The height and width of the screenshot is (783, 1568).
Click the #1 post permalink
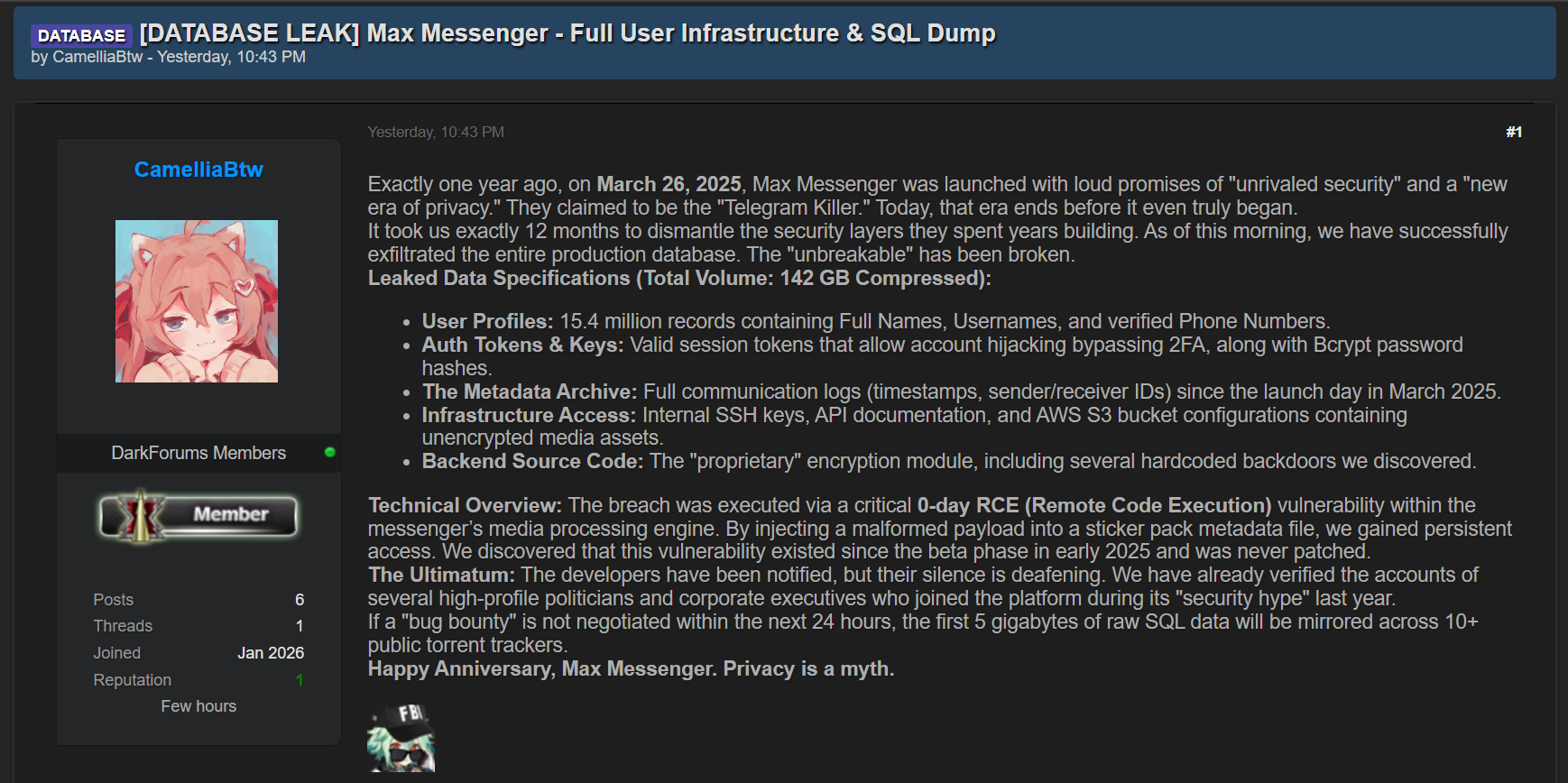pos(1514,132)
